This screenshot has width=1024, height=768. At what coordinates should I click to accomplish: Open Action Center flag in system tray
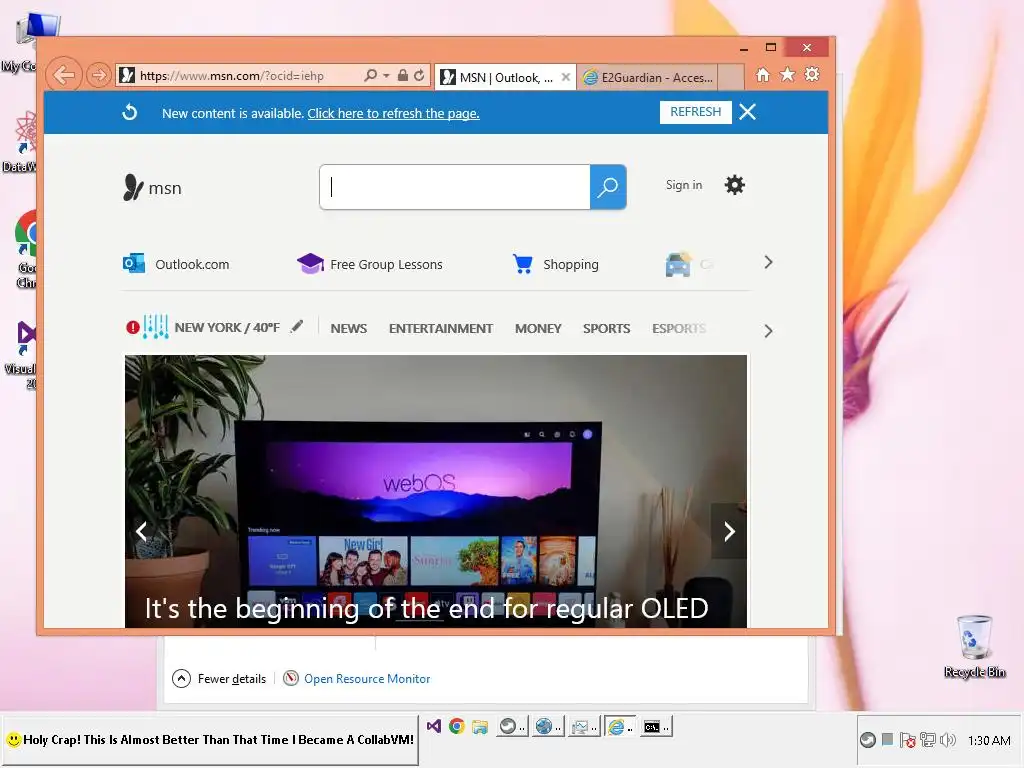point(907,740)
